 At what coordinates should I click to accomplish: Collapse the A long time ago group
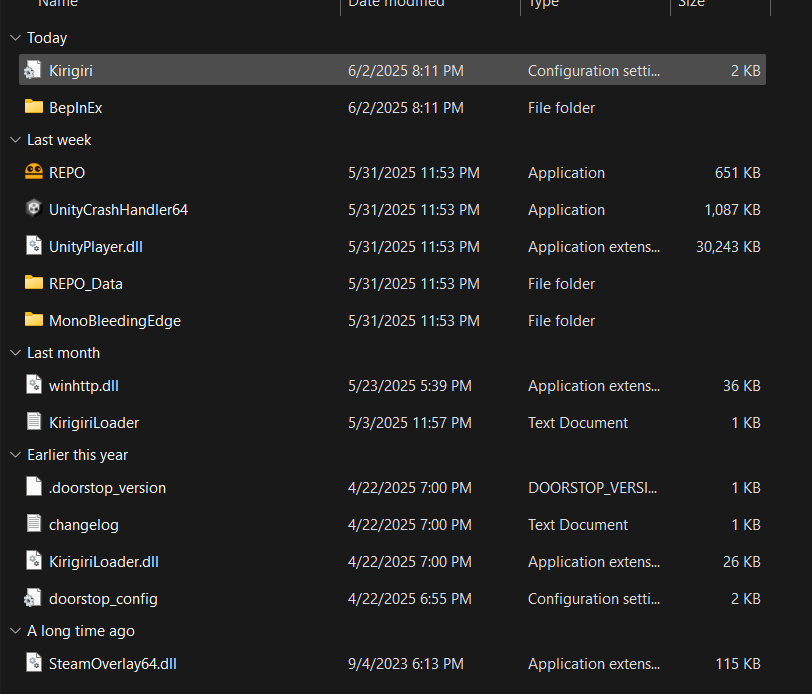(x=14, y=631)
